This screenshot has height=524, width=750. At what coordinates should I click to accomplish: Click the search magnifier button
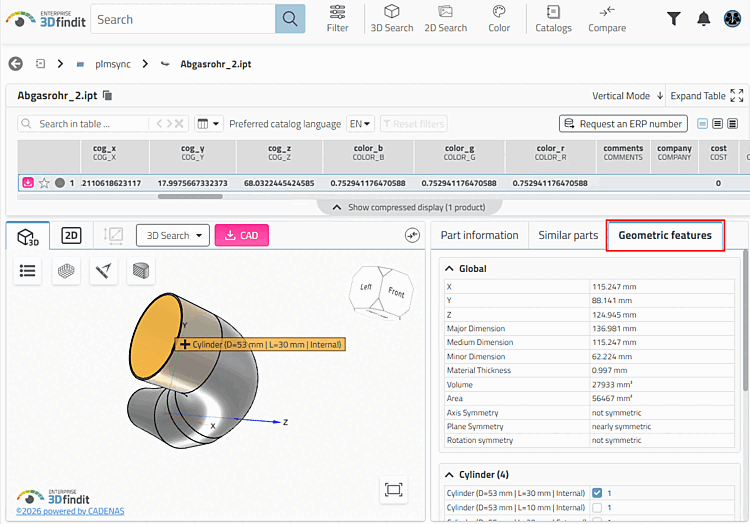point(290,19)
